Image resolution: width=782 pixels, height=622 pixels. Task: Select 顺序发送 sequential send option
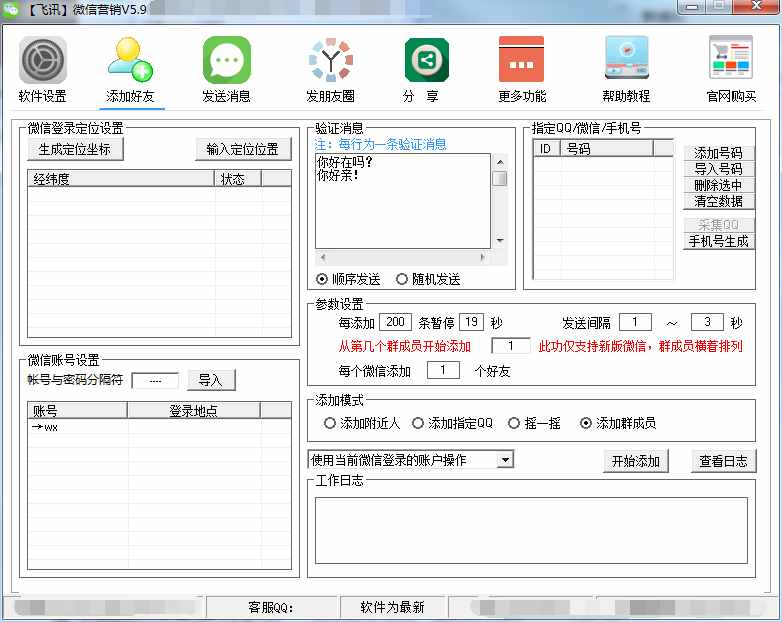tap(348, 279)
